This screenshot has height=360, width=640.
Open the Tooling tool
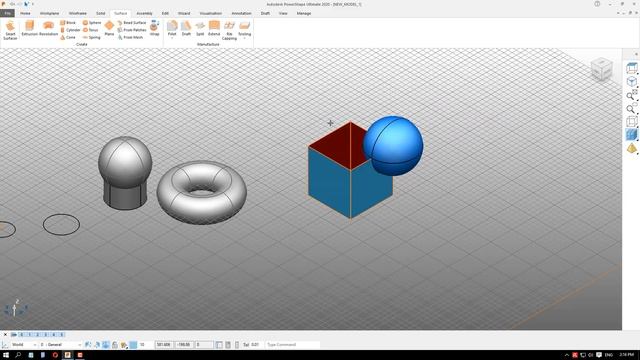click(x=244, y=28)
